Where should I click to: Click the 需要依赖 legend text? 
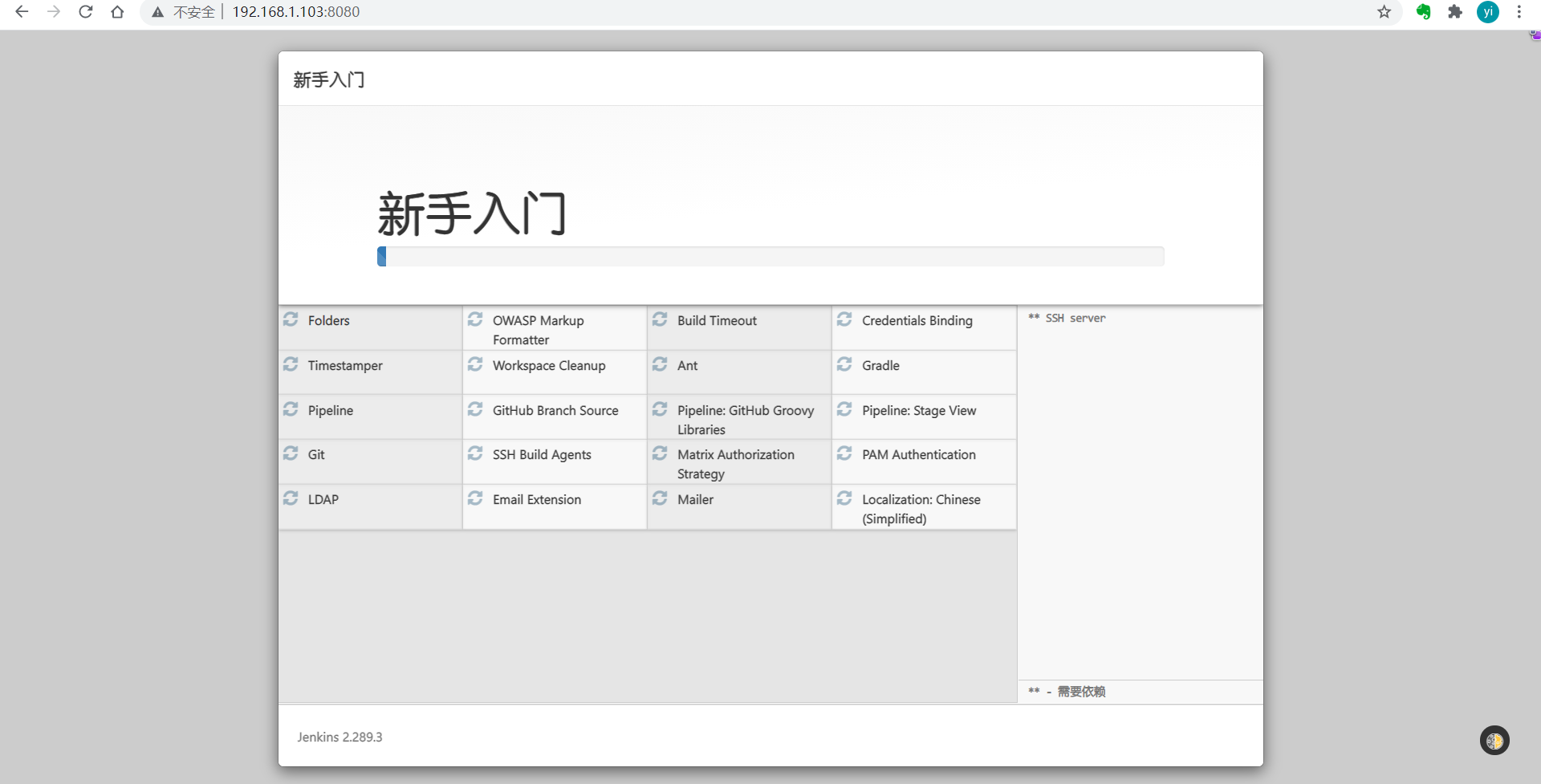click(x=1081, y=692)
